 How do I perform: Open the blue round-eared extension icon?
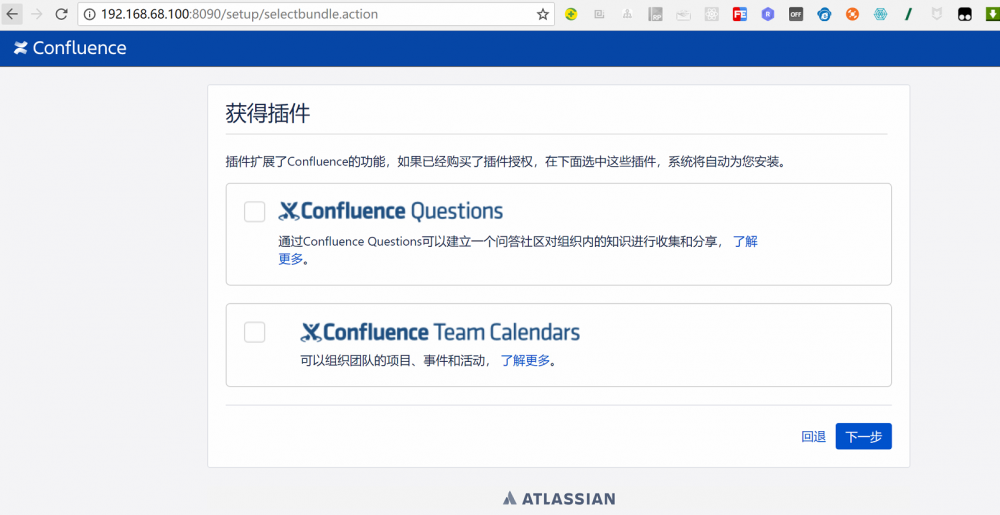click(x=824, y=14)
